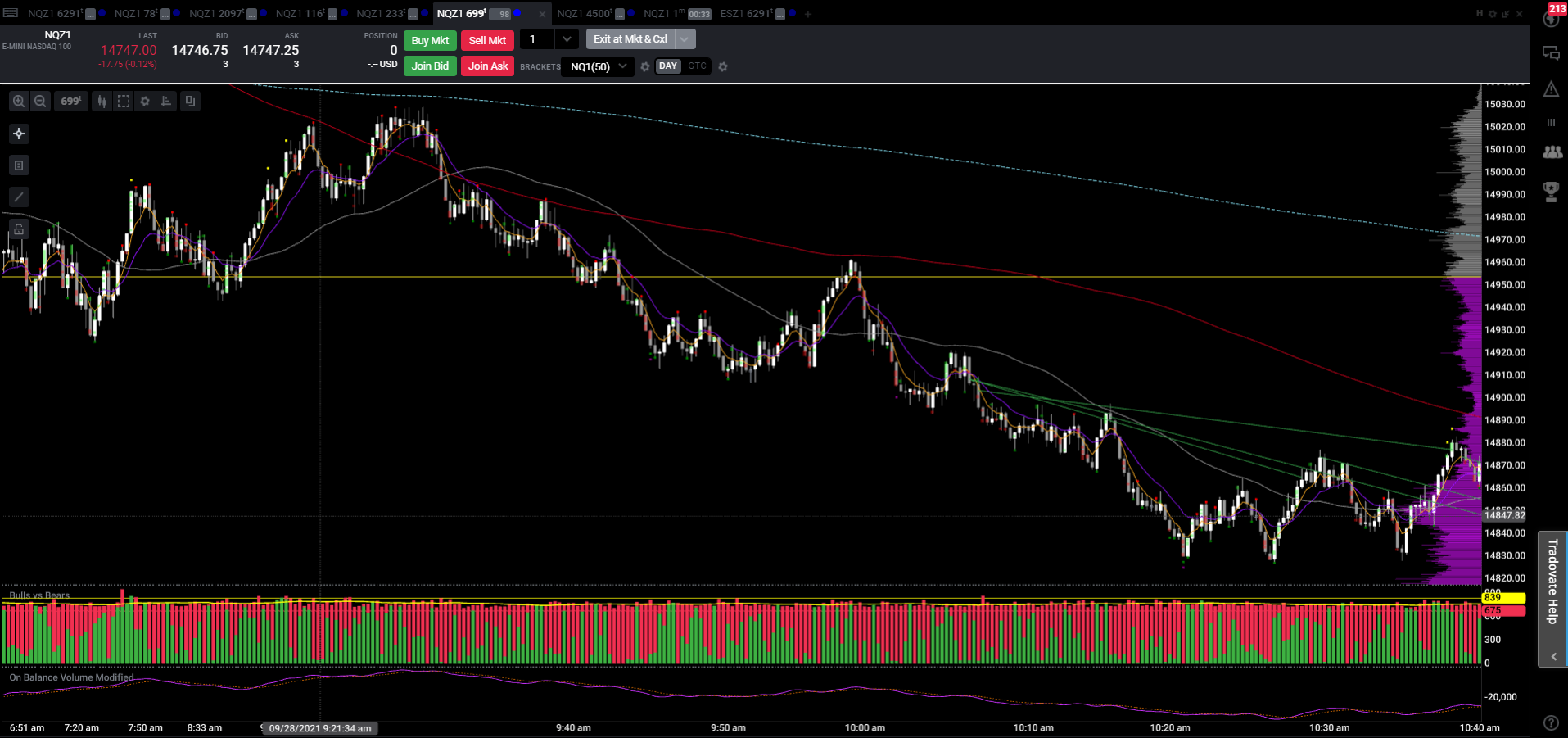The image size is (1568, 738).
Task: Expand the Exit at Mkt options arrow
Action: 685,39
